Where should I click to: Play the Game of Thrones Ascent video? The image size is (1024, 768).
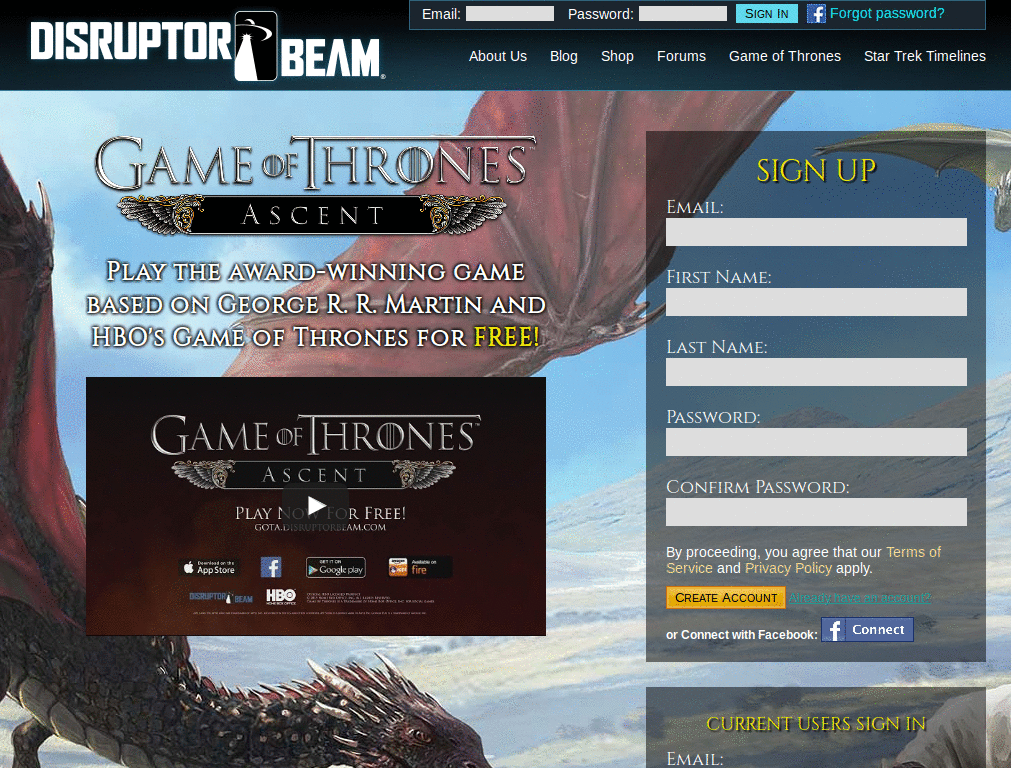tap(316, 505)
